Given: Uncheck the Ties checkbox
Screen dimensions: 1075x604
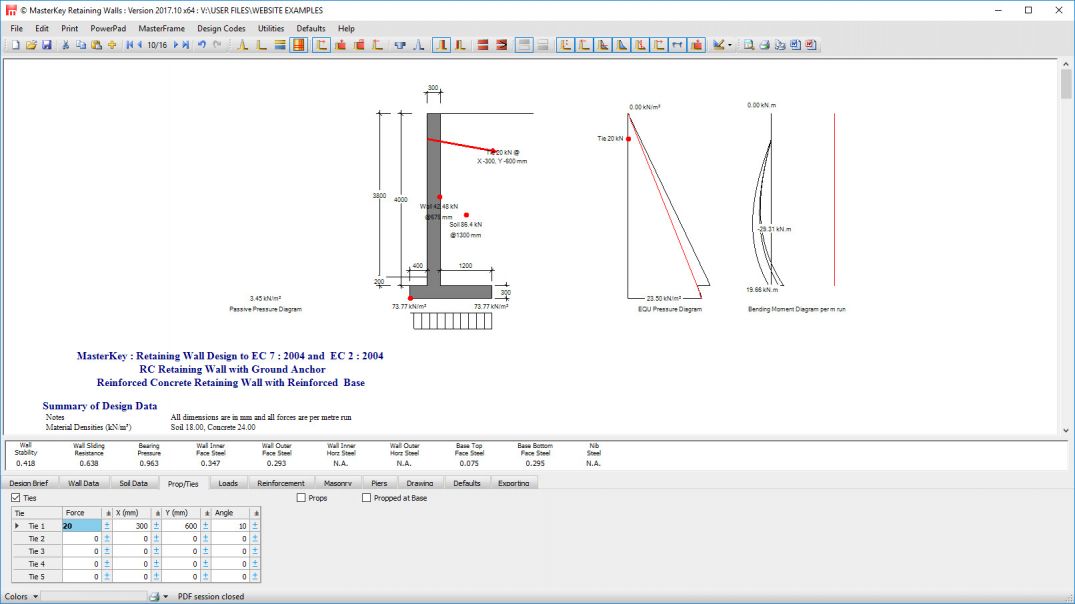Looking at the screenshot, I should 16,498.
